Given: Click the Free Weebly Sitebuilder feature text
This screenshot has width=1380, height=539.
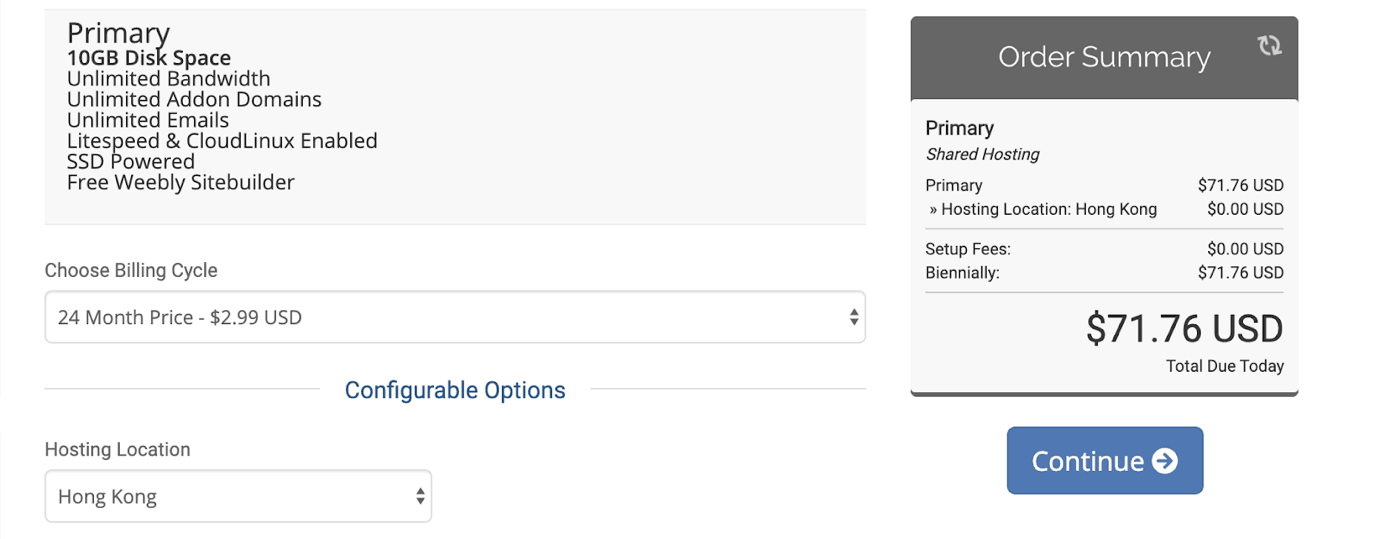Looking at the screenshot, I should pos(181,182).
